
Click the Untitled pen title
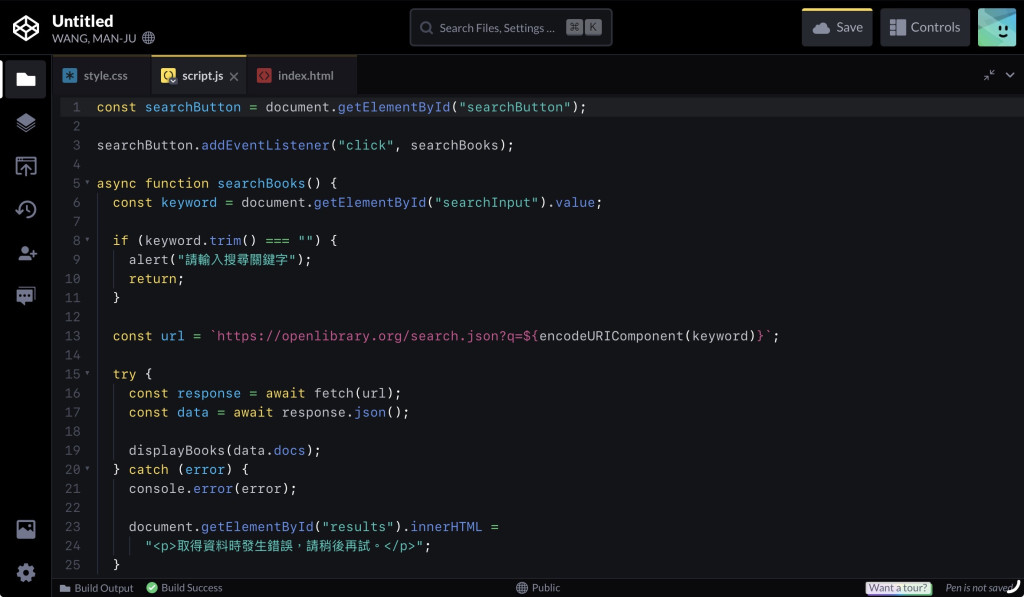click(82, 21)
